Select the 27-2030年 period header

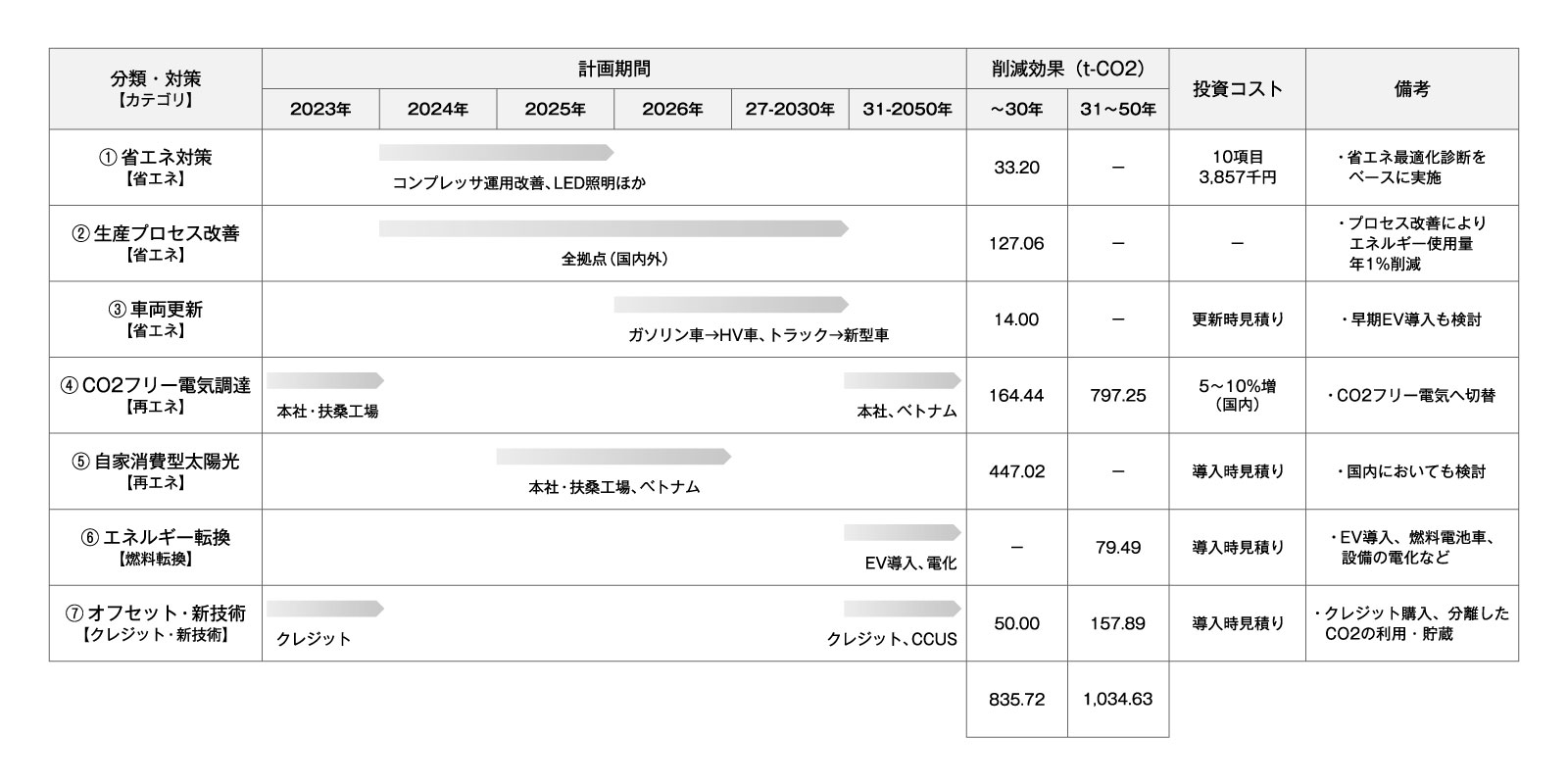(x=790, y=109)
